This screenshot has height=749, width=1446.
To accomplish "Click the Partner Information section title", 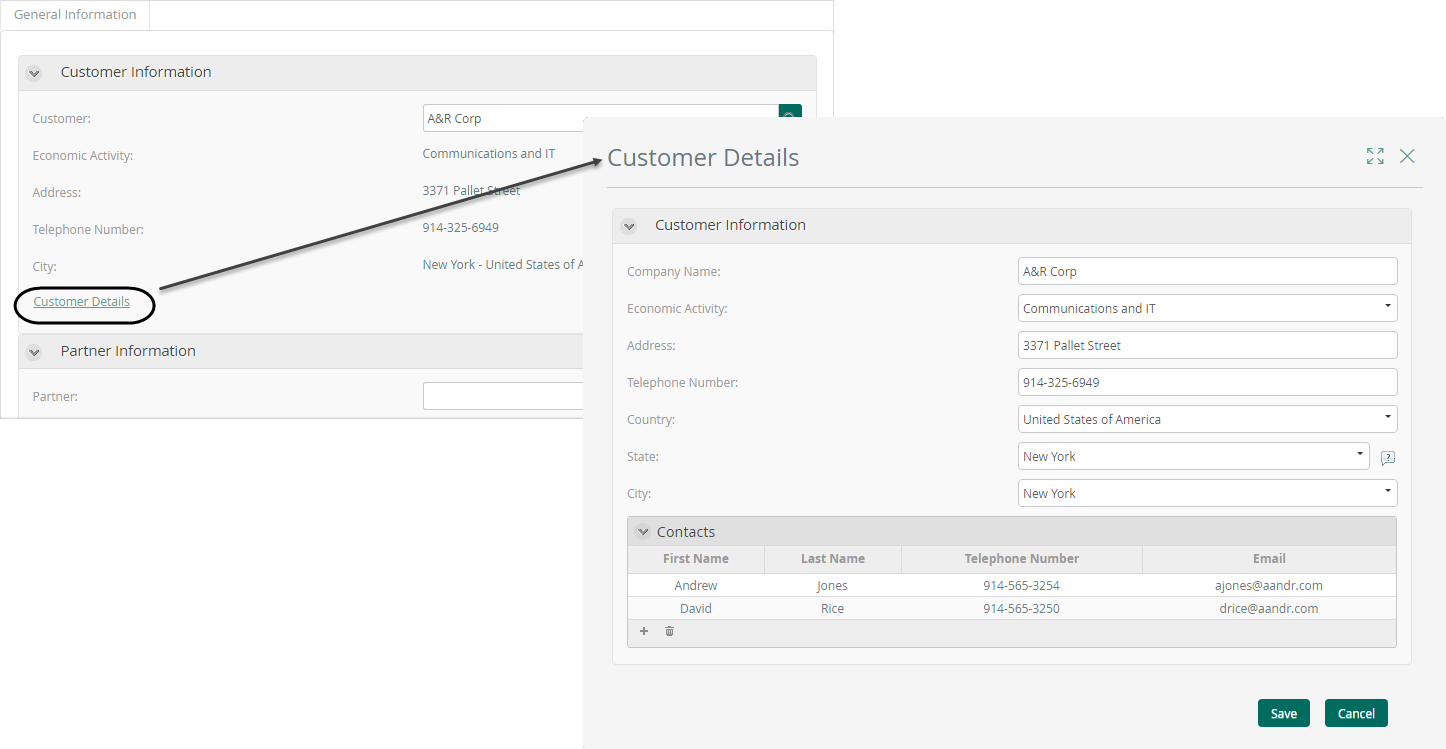I will (128, 351).
